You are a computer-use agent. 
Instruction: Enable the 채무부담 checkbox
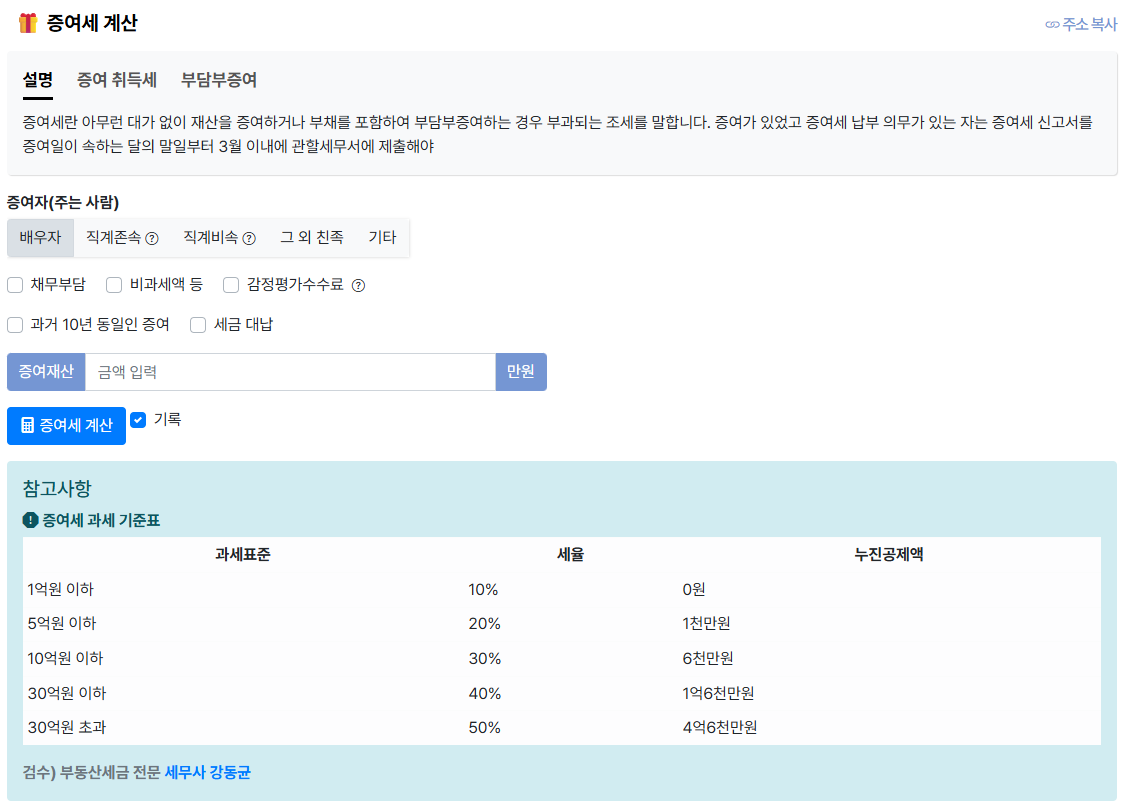pyautogui.click(x=15, y=285)
